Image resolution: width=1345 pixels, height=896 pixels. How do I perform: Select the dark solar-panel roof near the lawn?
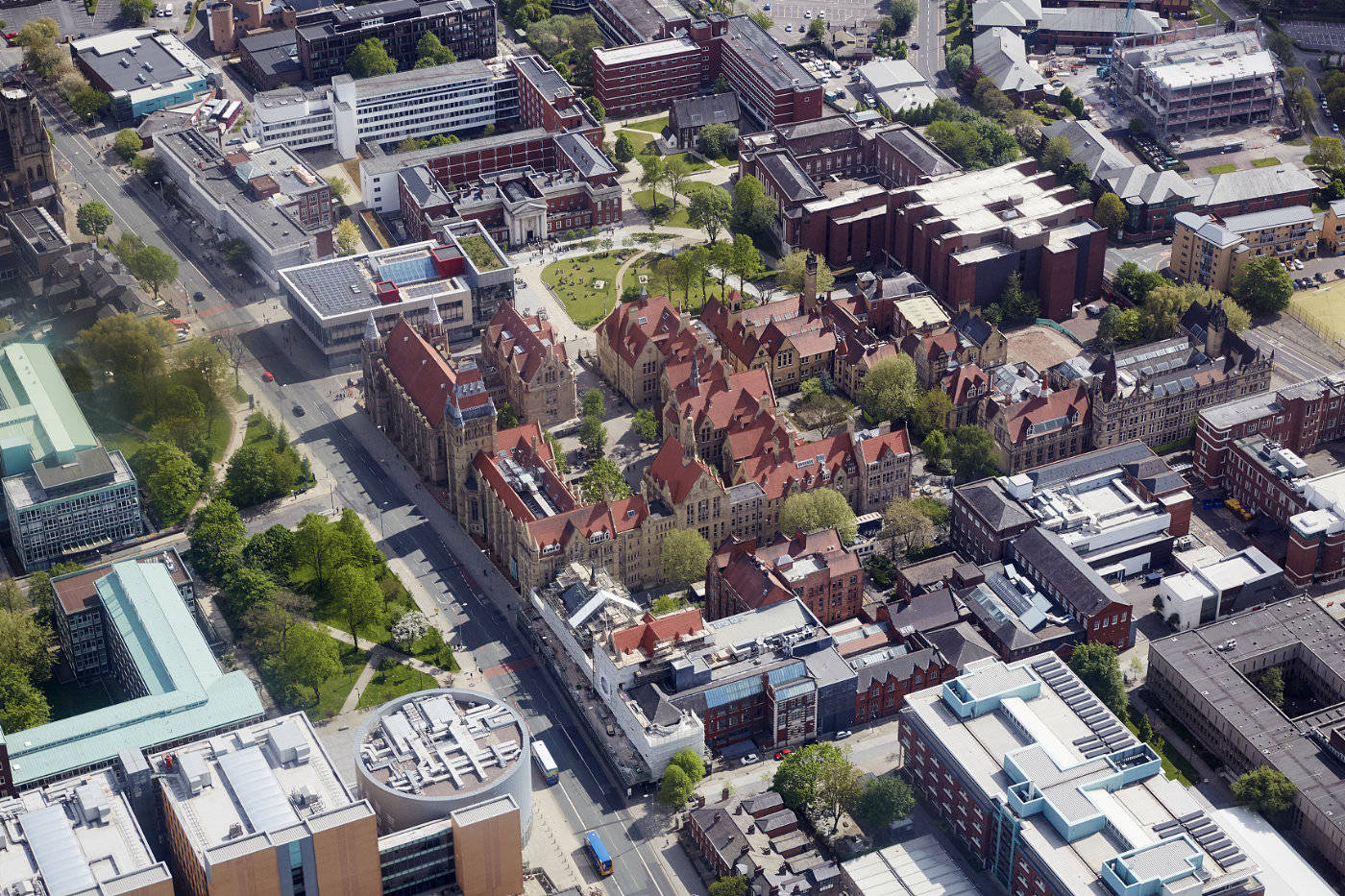pyautogui.click(x=332, y=285)
